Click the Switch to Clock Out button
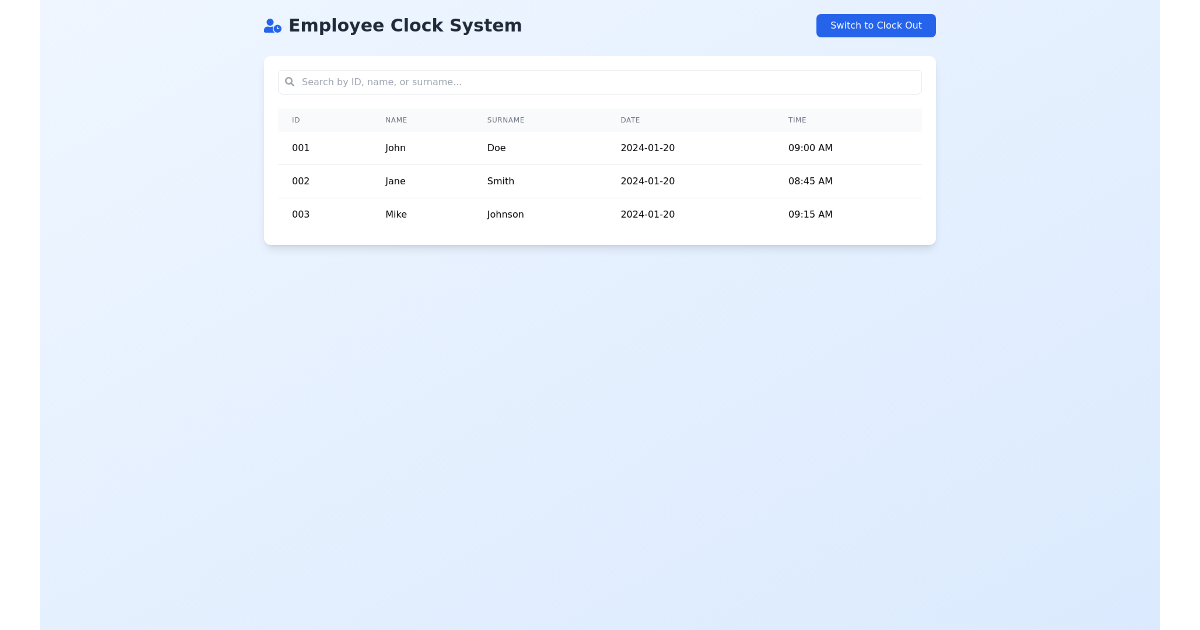This screenshot has height=630, width=1200. point(875,25)
